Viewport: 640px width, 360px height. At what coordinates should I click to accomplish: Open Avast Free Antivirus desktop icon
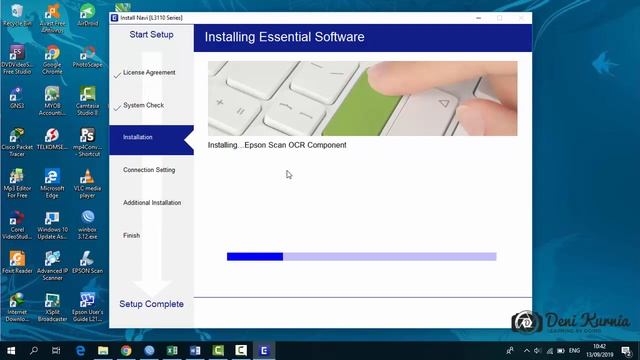pyautogui.click(x=52, y=18)
